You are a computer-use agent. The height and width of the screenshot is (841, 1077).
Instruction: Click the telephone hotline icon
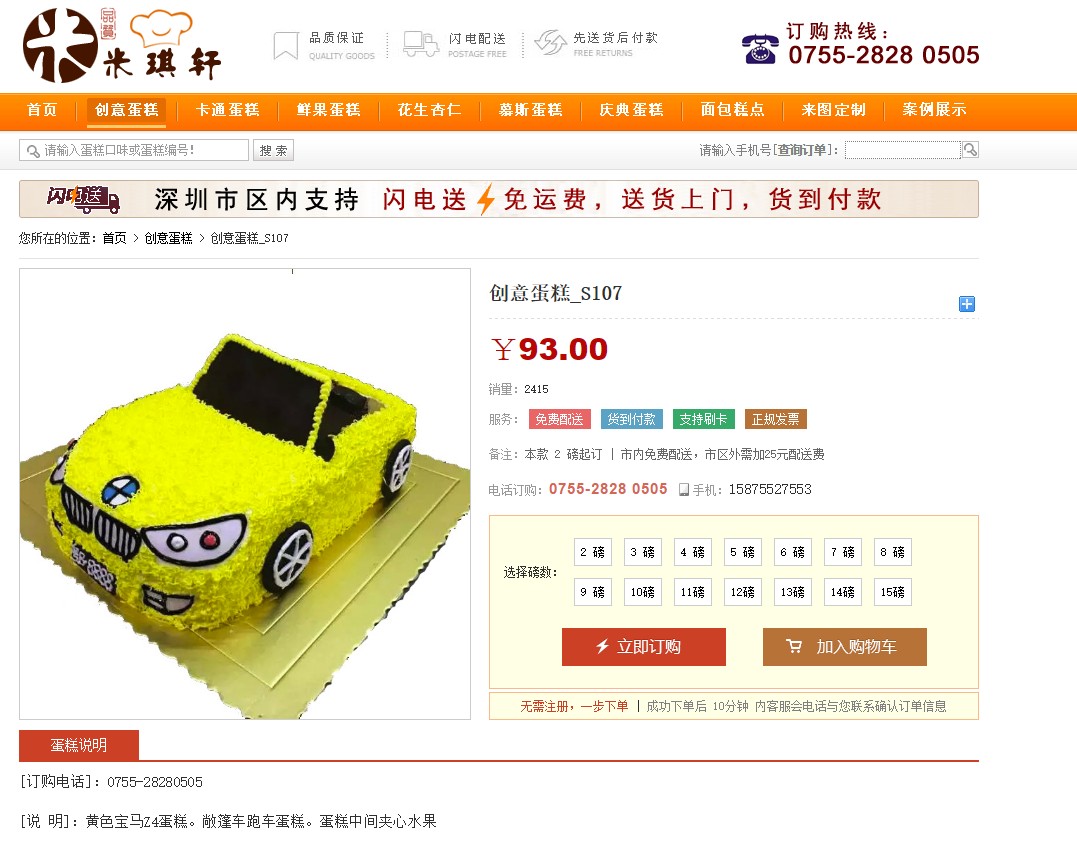tap(760, 49)
